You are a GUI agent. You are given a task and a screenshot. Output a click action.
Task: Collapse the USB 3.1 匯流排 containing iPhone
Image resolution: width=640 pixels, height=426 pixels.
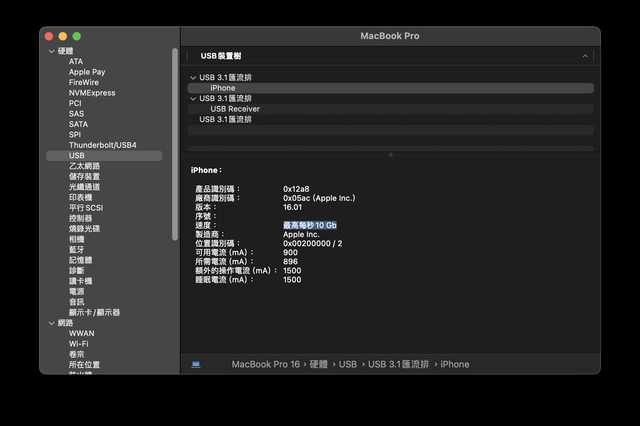point(193,77)
